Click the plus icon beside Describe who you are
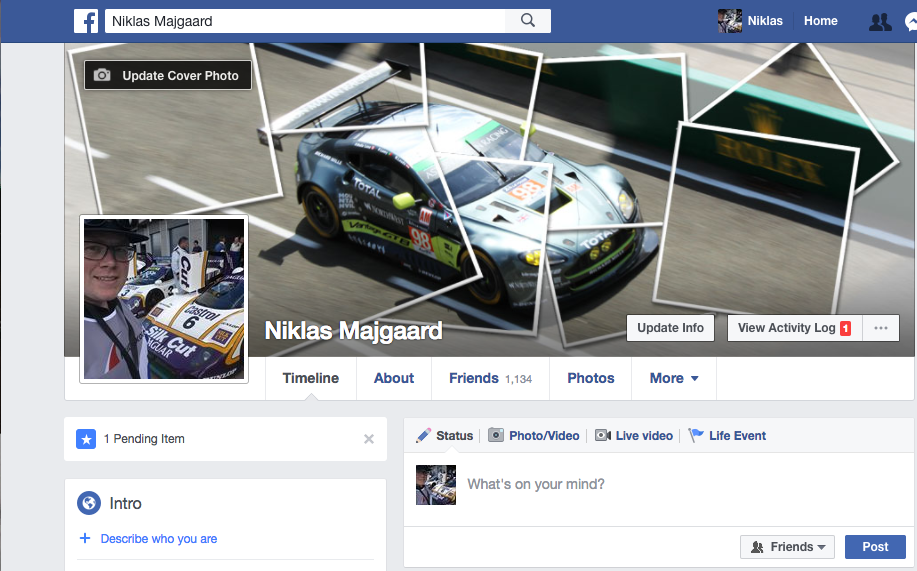 [x=85, y=539]
